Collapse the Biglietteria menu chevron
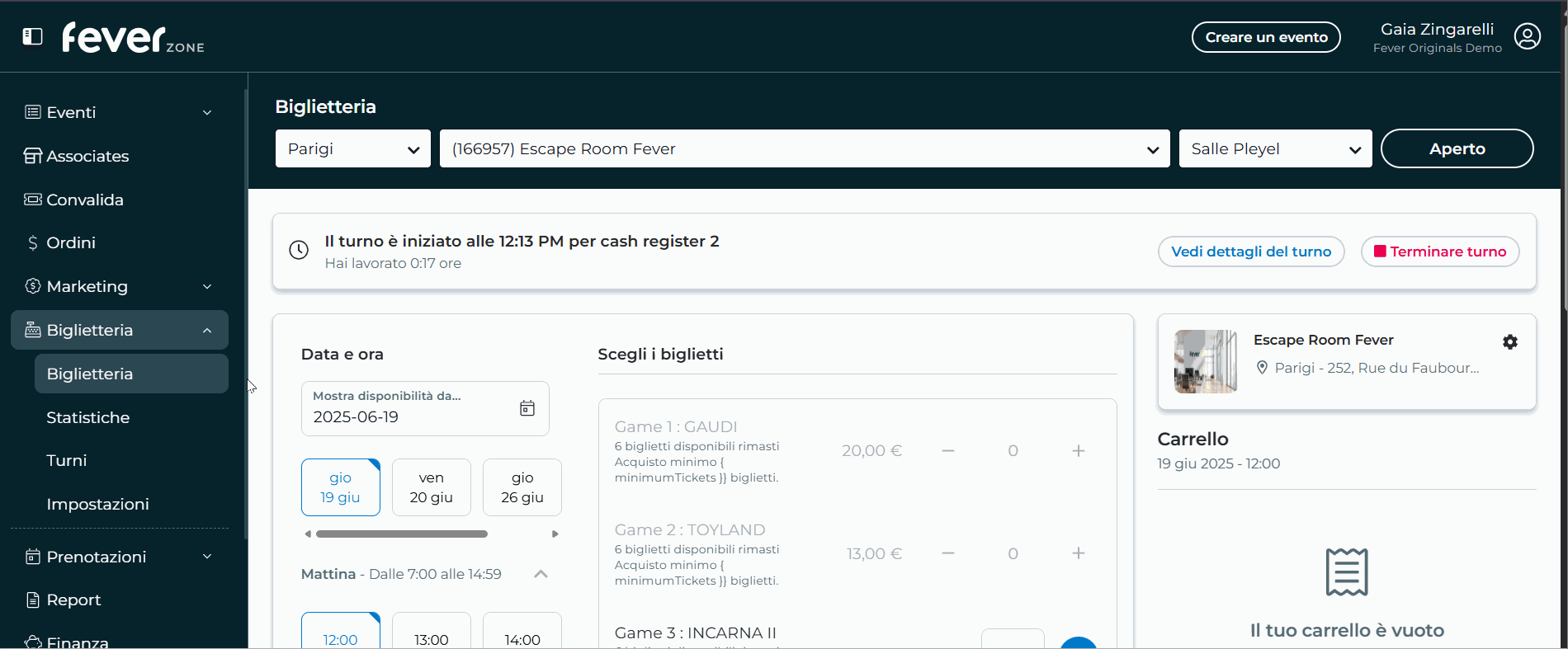Image resolution: width=1568 pixels, height=649 pixels. pos(207,330)
